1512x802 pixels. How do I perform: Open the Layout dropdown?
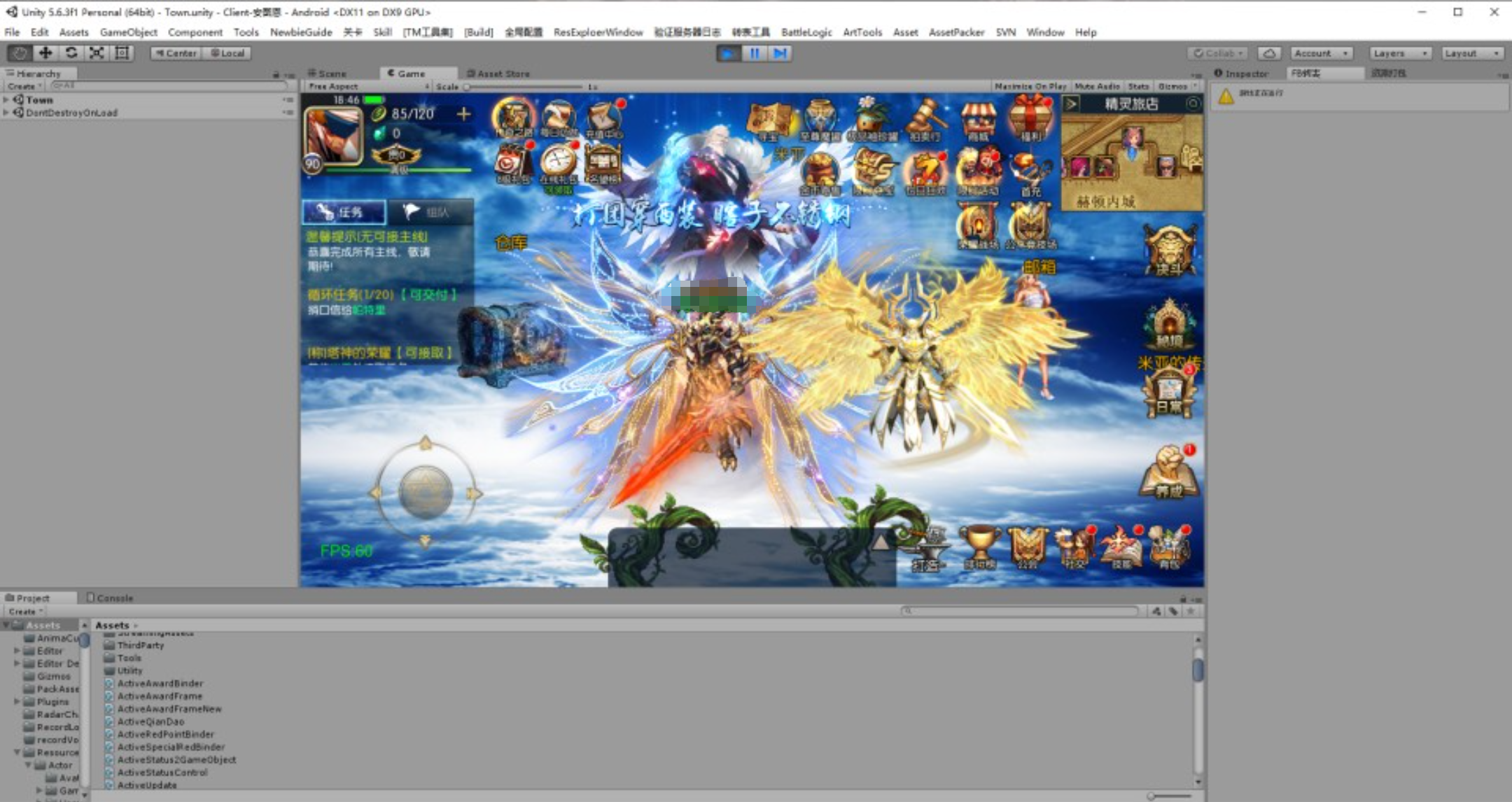pos(1472,53)
